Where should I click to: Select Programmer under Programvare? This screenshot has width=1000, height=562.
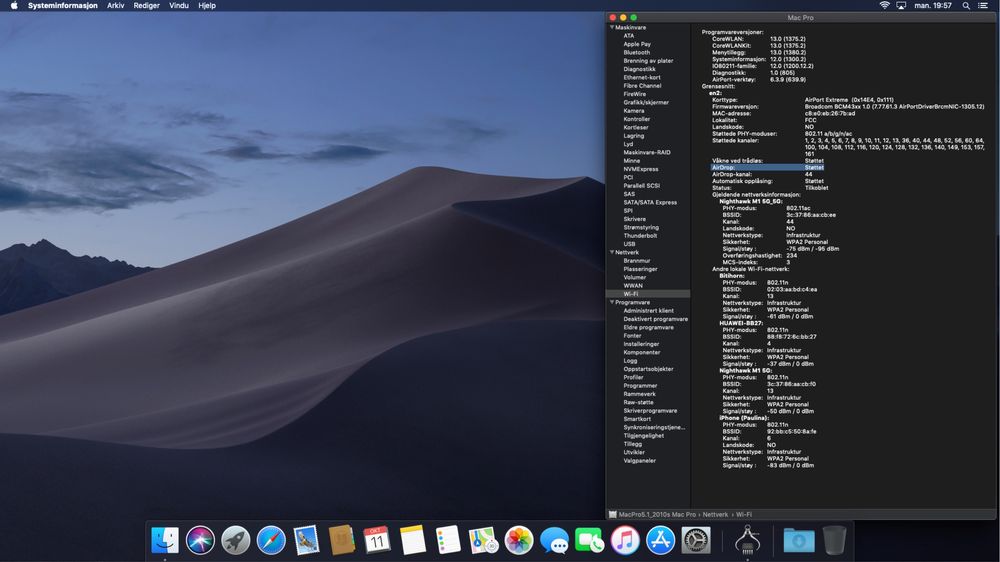(640, 385)
